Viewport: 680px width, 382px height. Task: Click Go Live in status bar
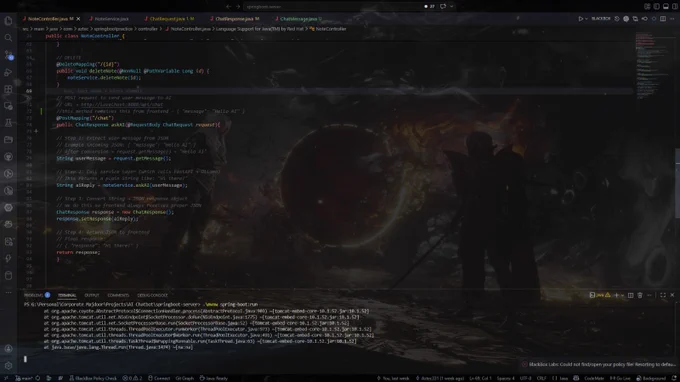point(620,379)
